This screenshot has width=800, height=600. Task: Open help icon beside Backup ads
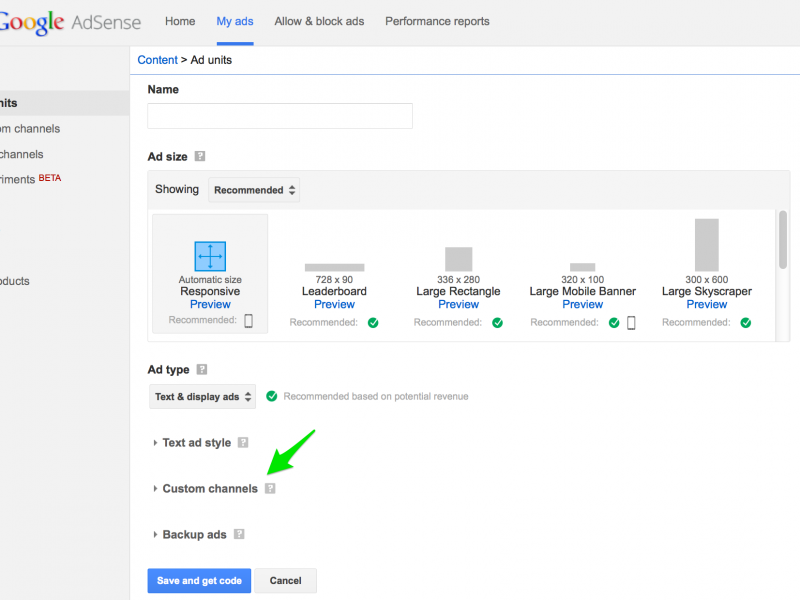(239, 535)
